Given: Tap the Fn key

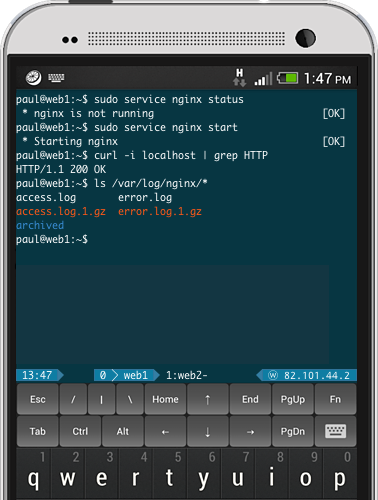Looking at the screenshot, I should (x=335, y=399).
